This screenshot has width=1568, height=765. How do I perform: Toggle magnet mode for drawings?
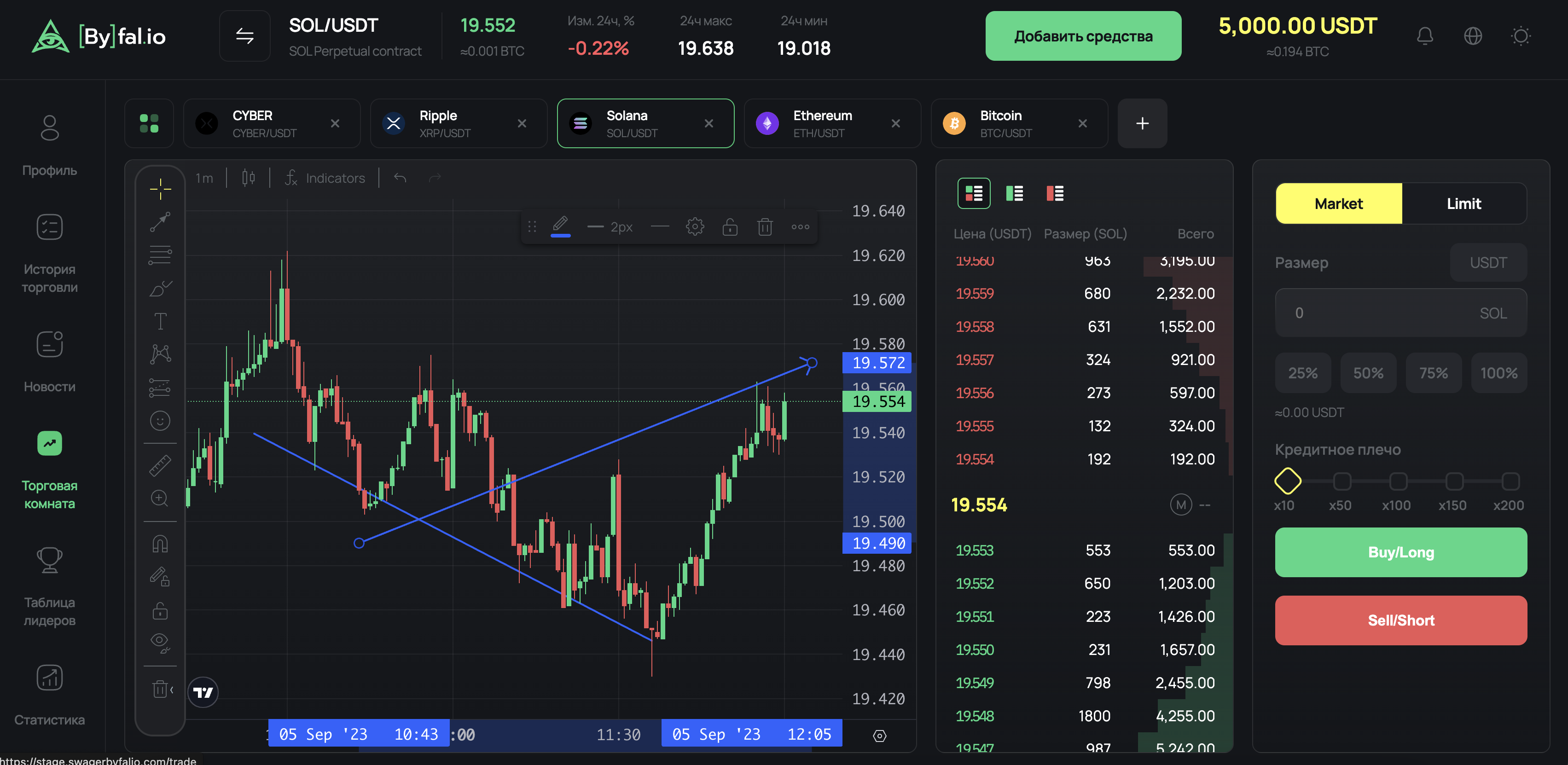click(160, 544)
